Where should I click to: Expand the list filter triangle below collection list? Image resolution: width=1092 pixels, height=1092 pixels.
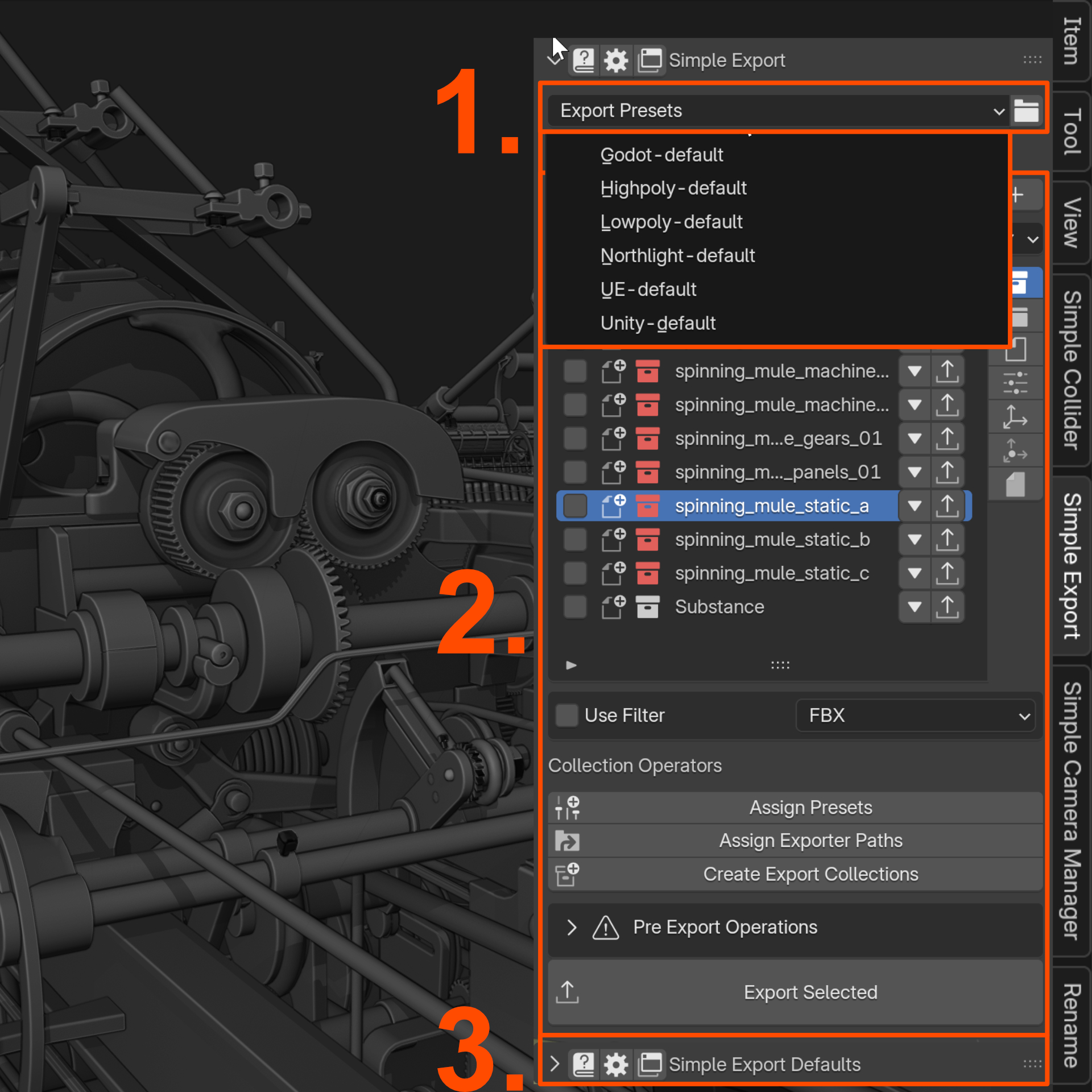(x=571, y=665)
